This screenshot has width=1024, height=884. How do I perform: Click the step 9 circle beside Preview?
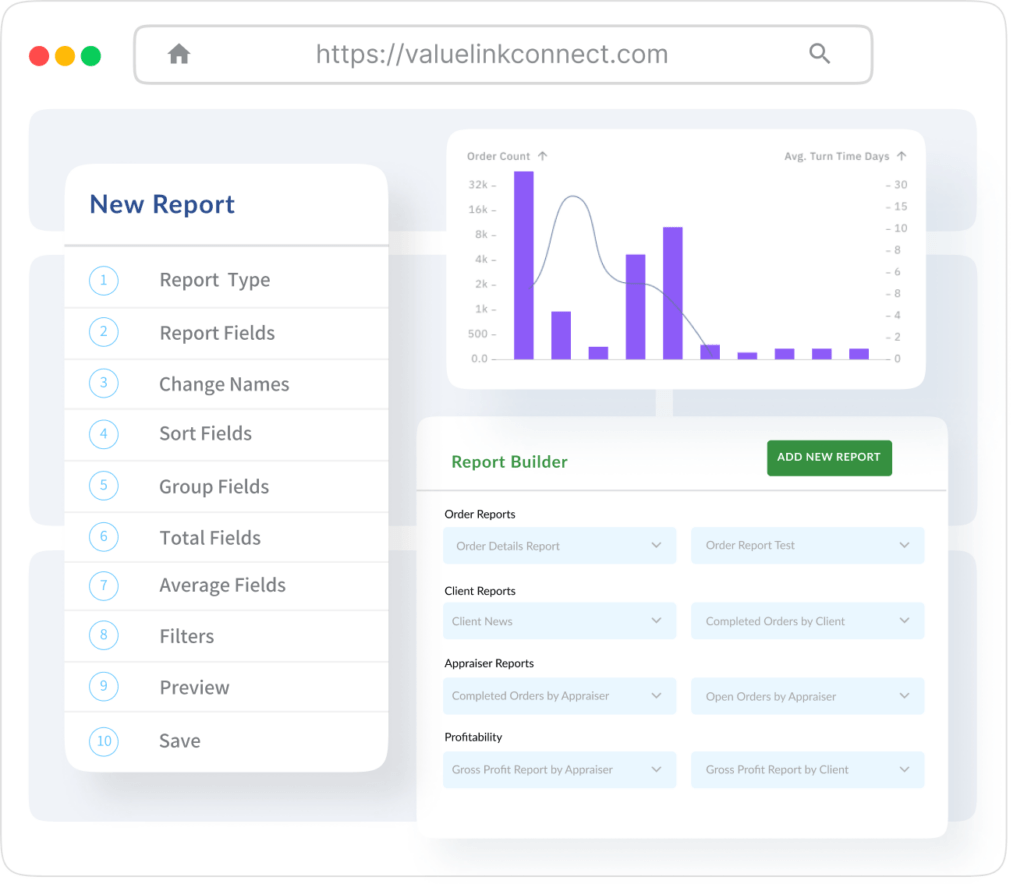pyautogui.click(x=103, y=687)
